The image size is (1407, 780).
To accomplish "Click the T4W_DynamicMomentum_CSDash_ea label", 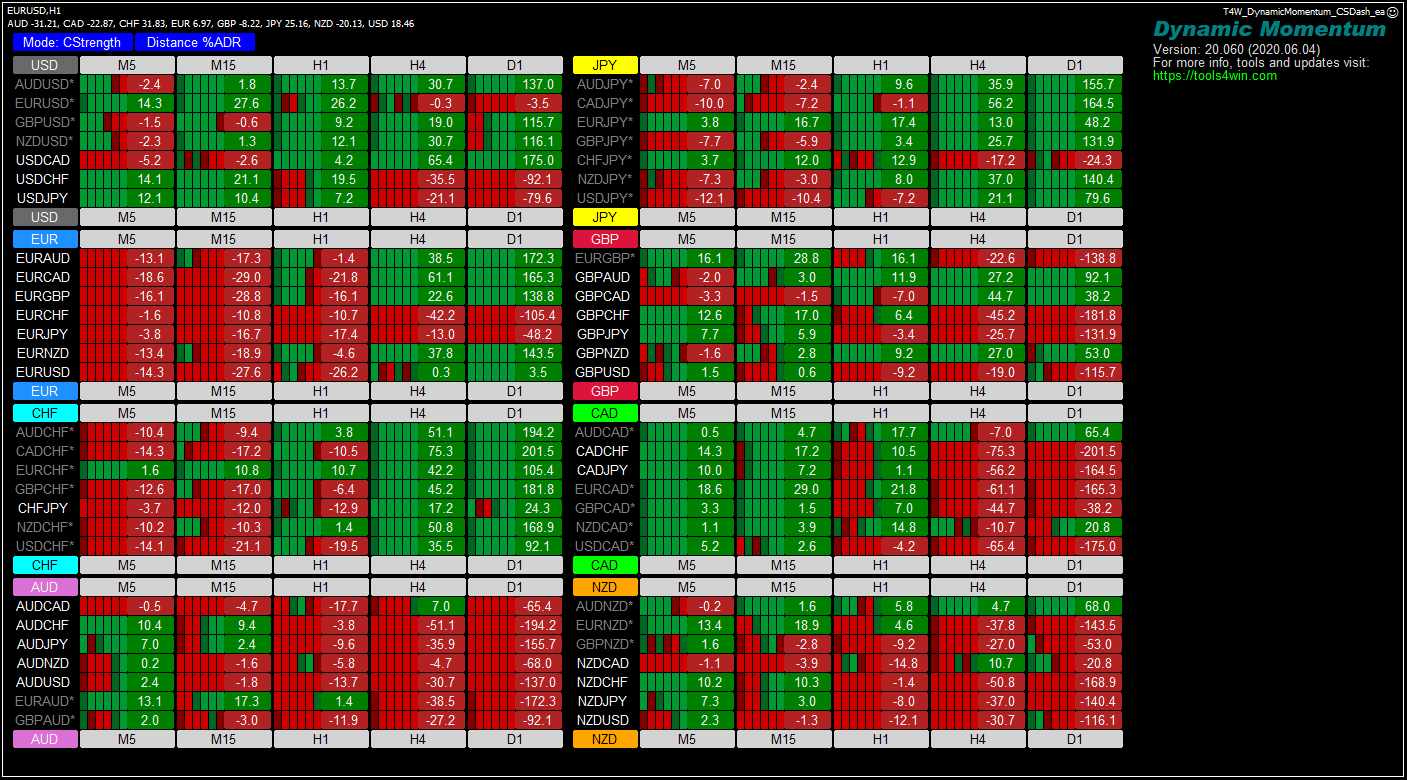I will click(x=1304, y=11).
